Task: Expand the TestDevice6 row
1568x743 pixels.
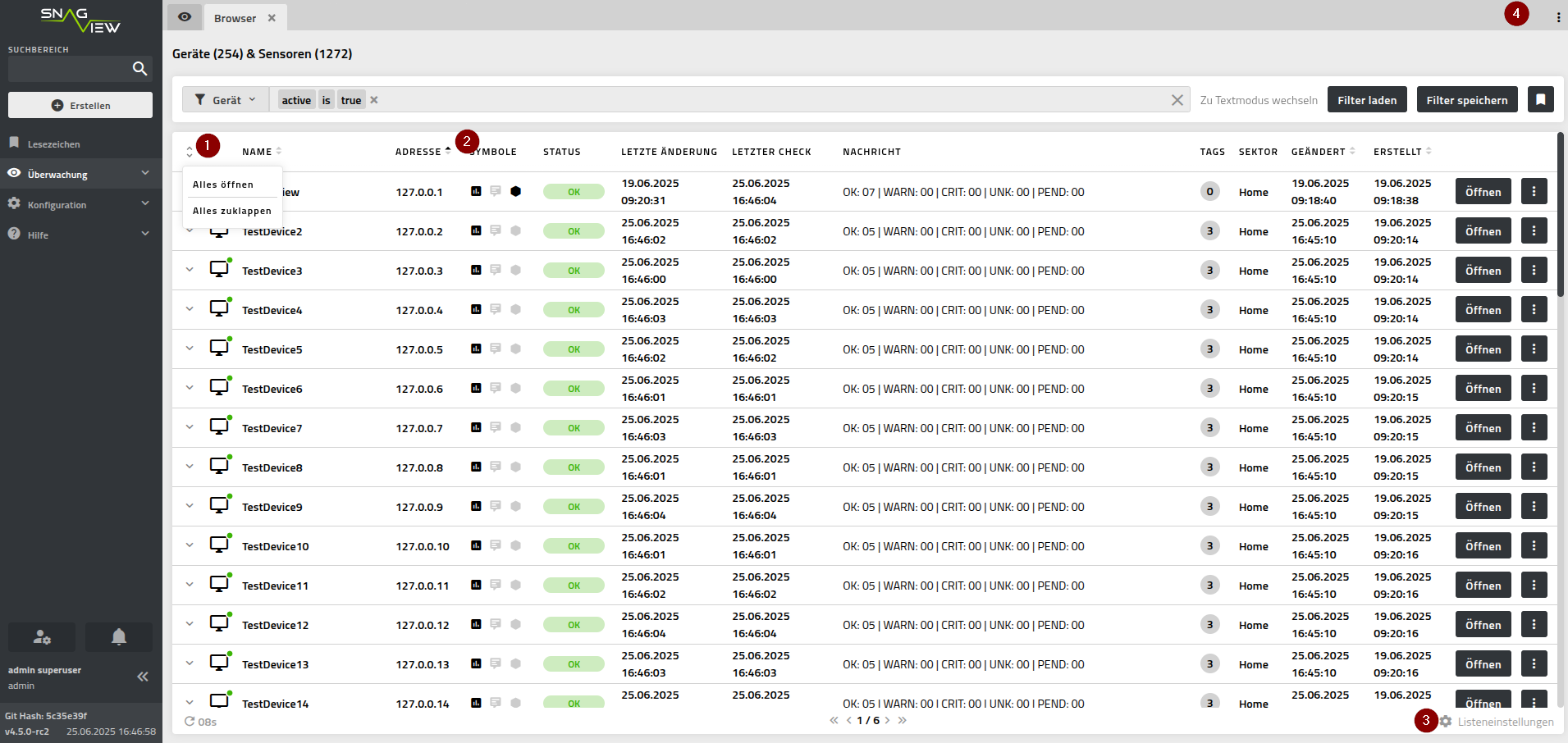Action: [x=190, y=388]
